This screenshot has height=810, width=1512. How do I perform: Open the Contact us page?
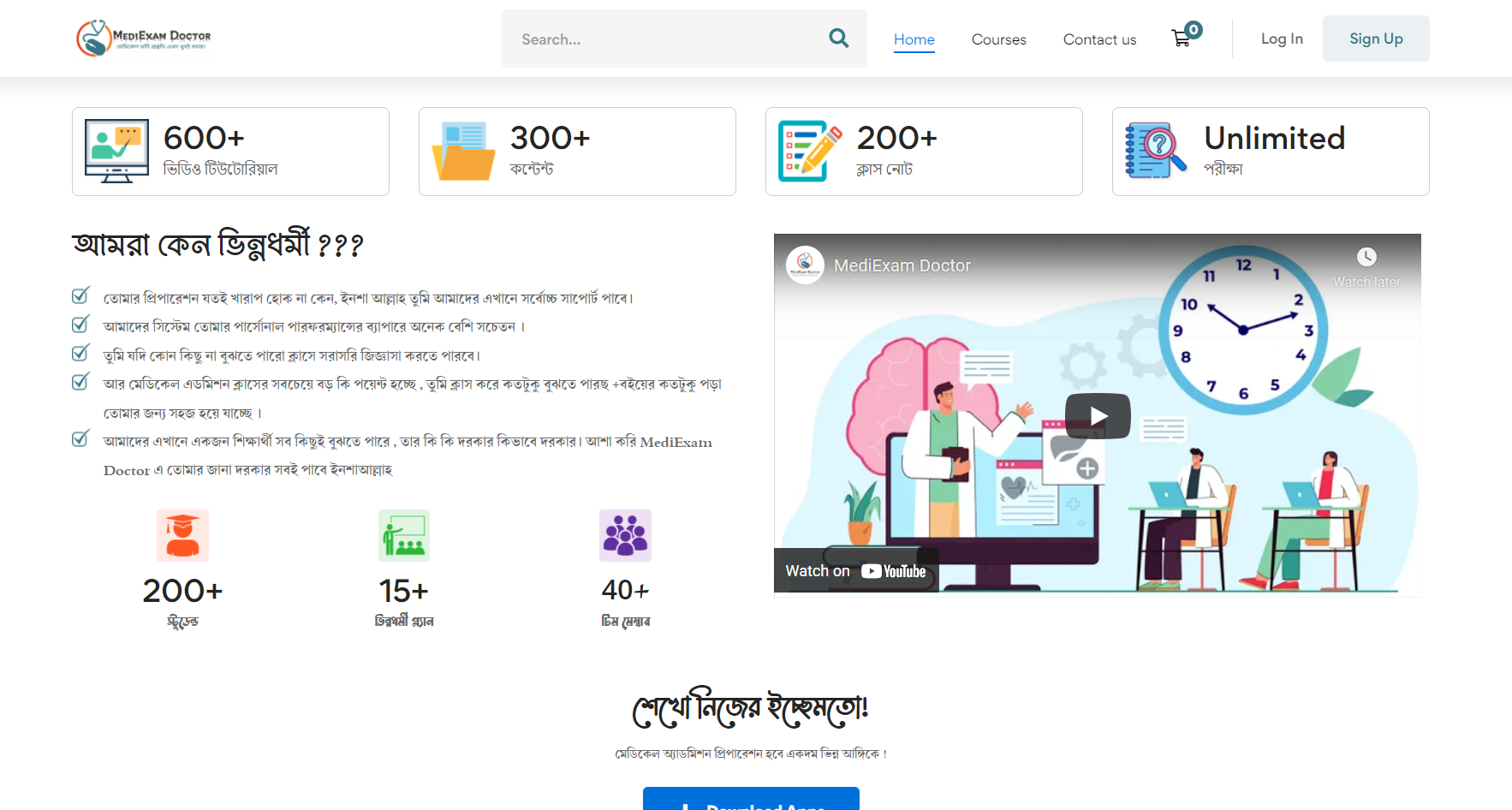1099,39
